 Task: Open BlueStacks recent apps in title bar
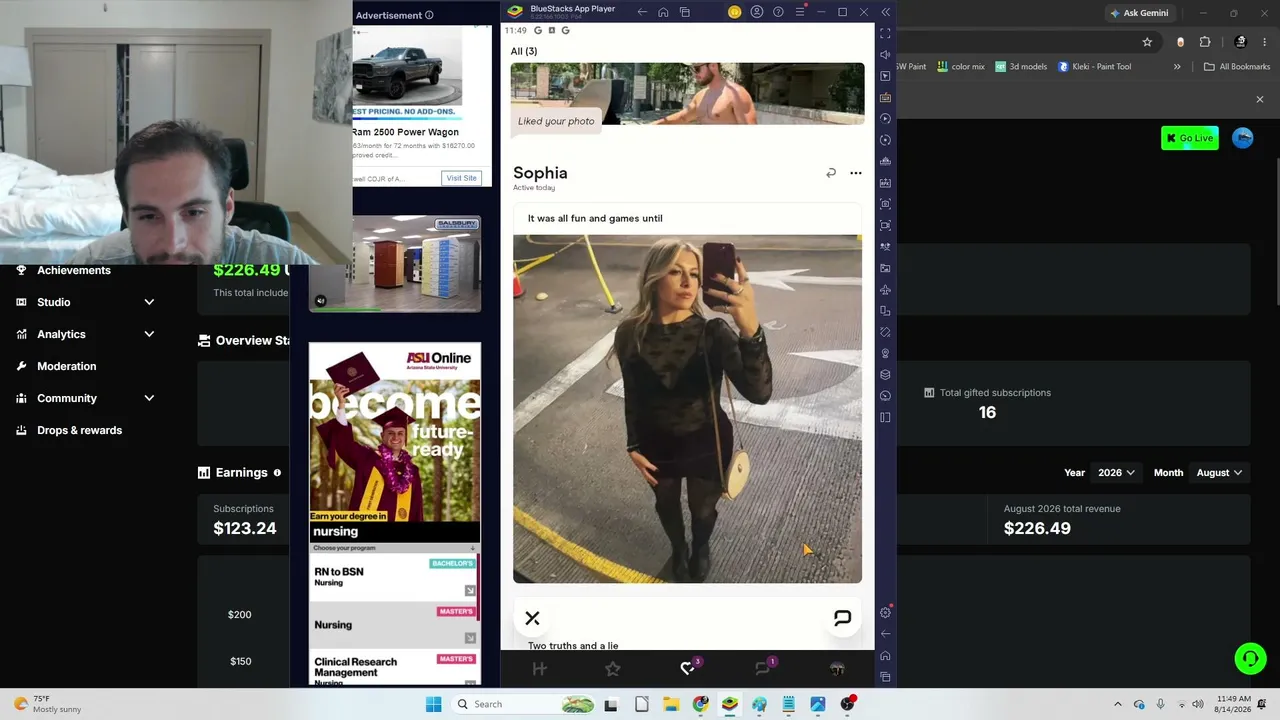(685, 12)
